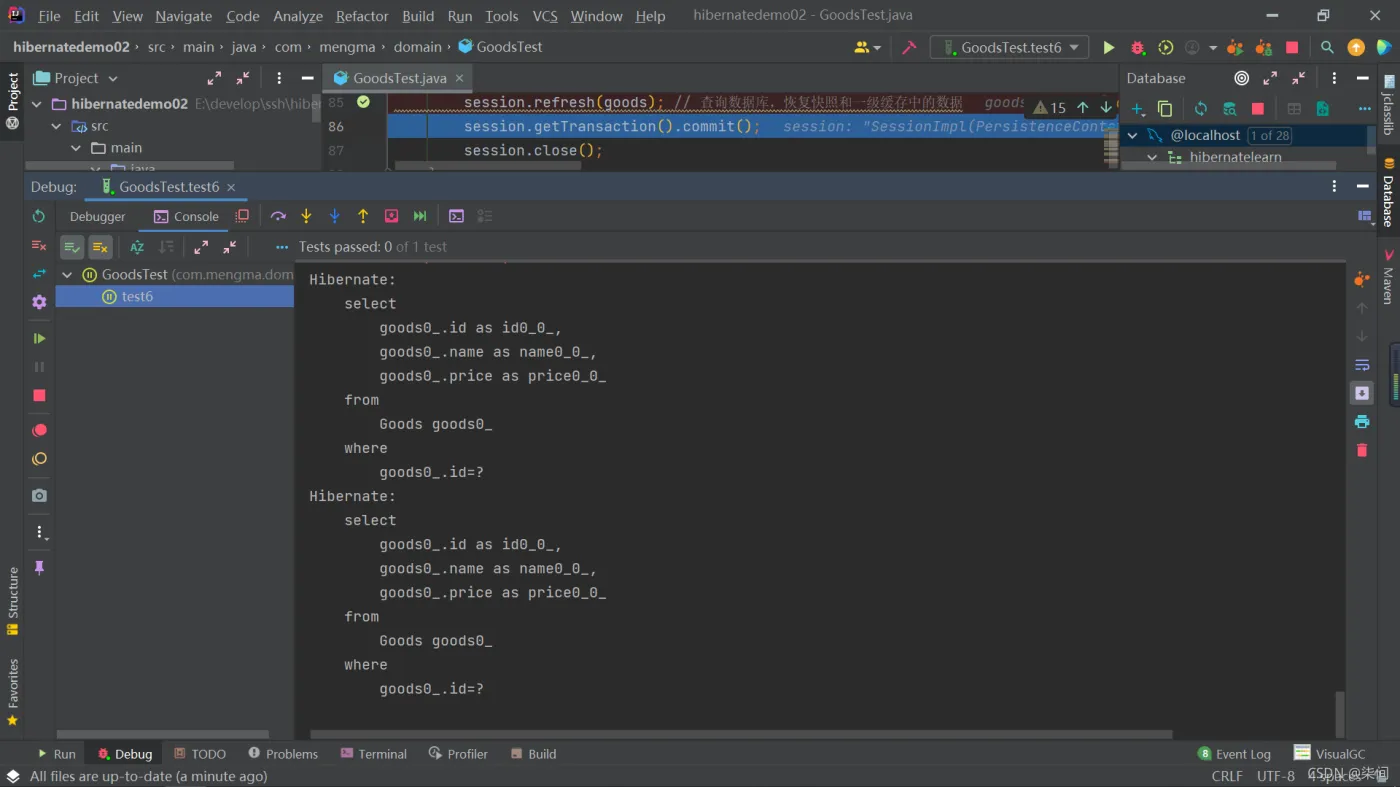Viewport: 1400px width, 787px height.
Task: Rerun test with the debug panel rerun icon
Action: coord(39,216)
